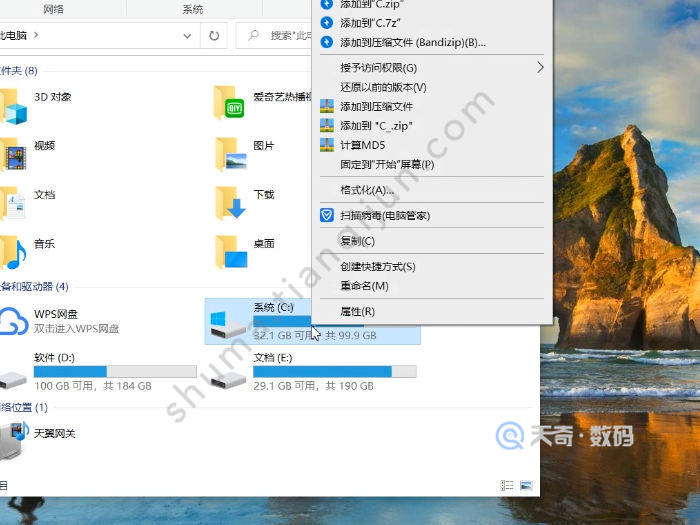Collapse the 设备和驱动器 (4) group header

pos(34,286)
